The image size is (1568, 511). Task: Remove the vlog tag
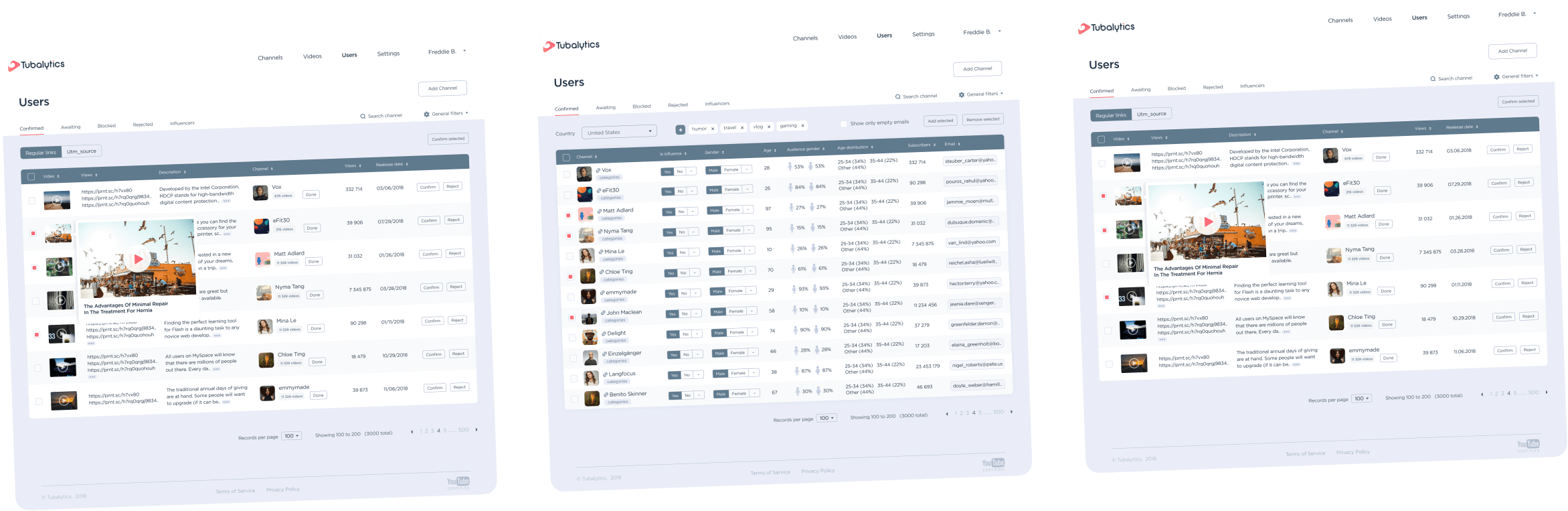click(769, 127)
